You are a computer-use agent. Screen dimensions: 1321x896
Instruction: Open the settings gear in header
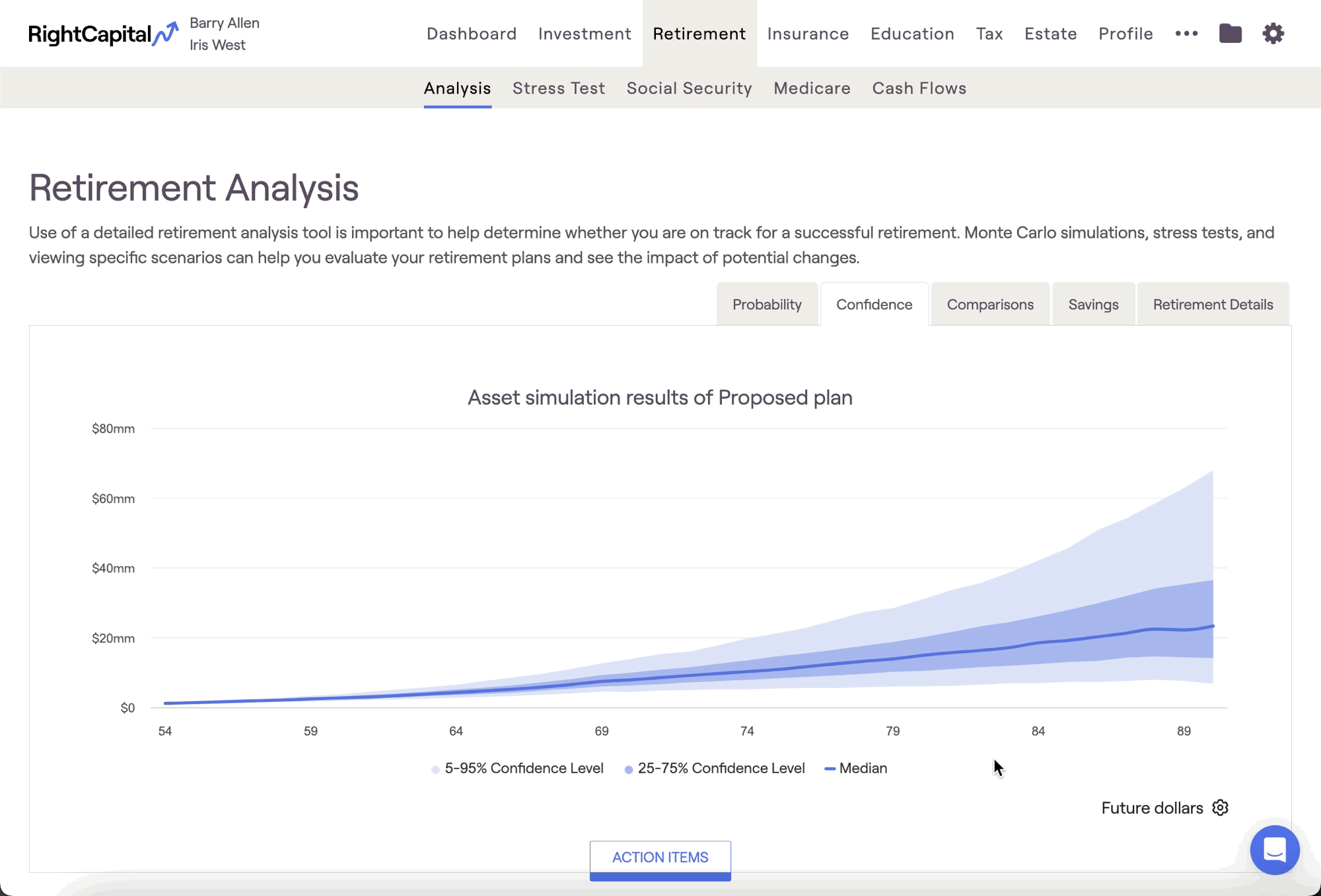(x=1273, y=33)
